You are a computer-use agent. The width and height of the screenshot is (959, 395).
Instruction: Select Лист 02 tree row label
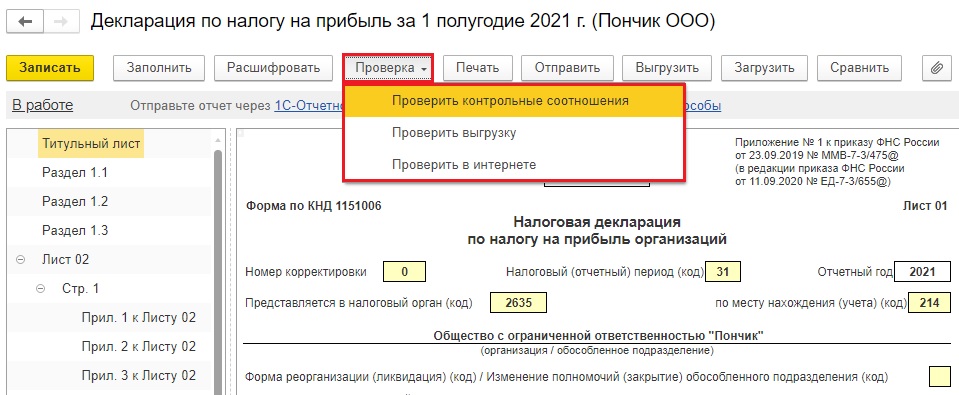click(x=65, y=260)
